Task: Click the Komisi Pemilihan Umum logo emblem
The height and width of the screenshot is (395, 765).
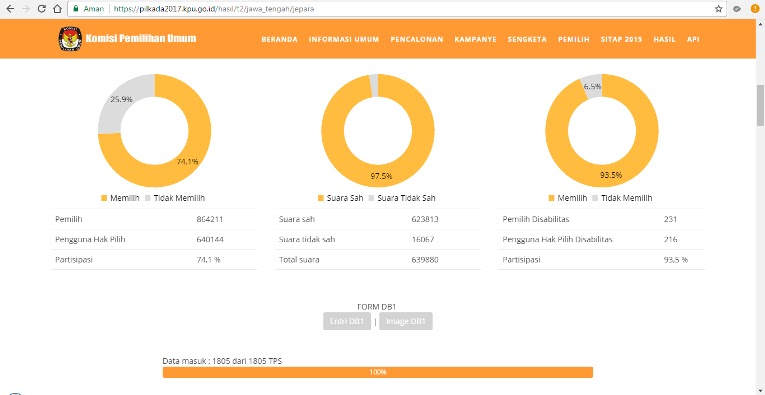Action: (70, 39)
